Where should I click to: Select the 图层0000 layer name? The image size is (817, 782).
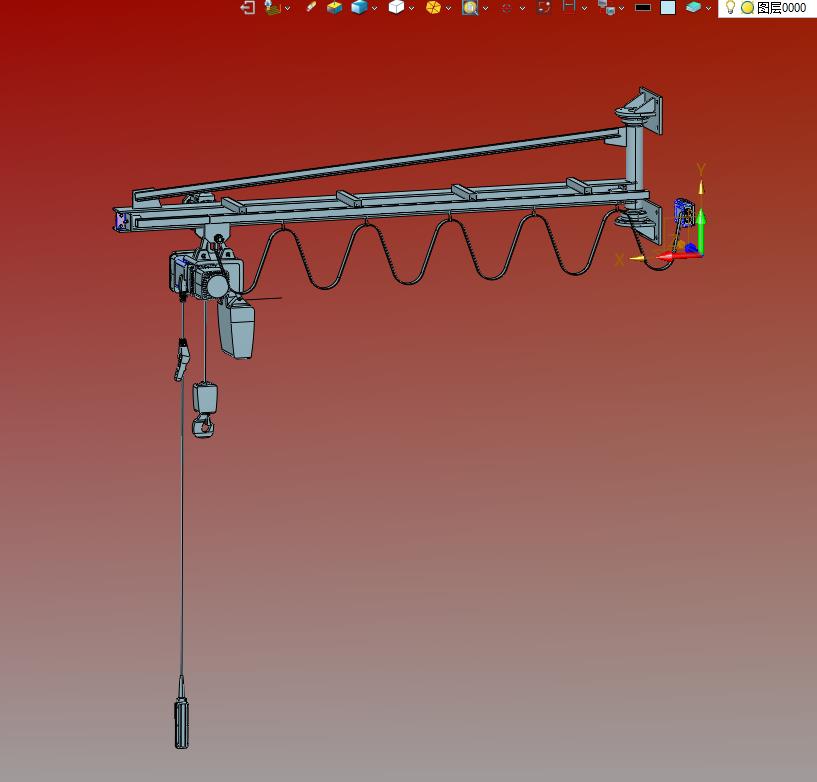(x=781, y=7)
